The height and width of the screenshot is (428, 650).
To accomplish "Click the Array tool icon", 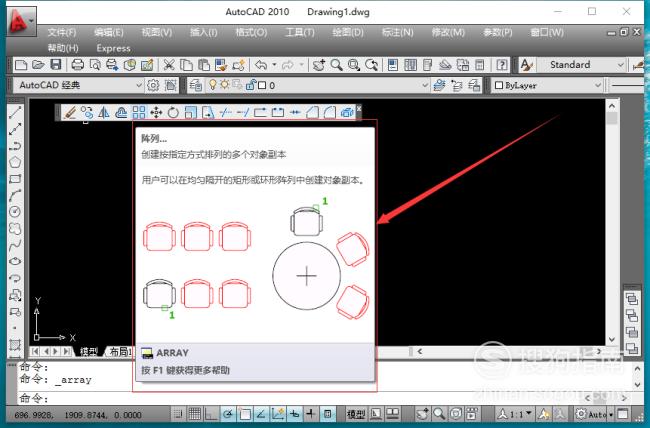I will click(x=139, y=112).
